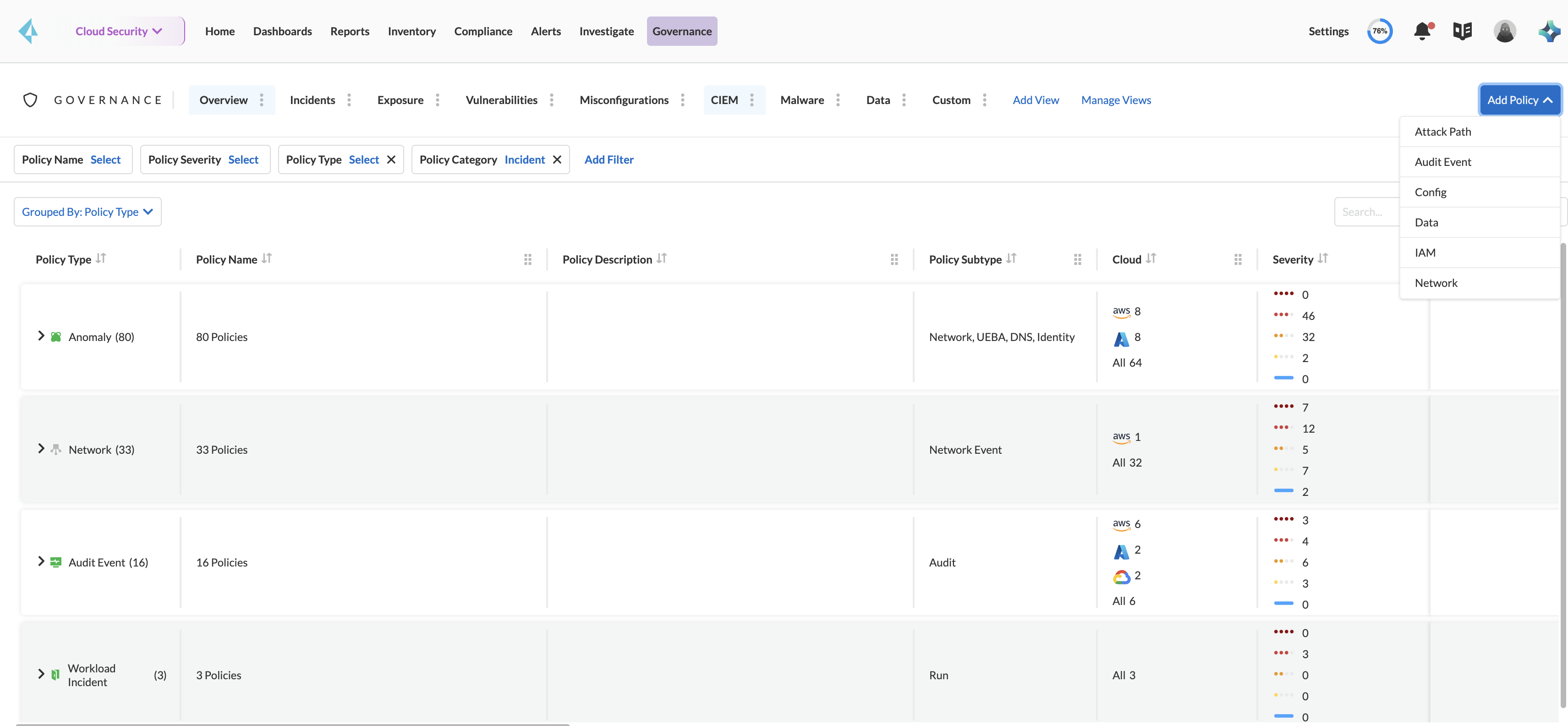Open the docs book icon

click(x=1462, y=31)
